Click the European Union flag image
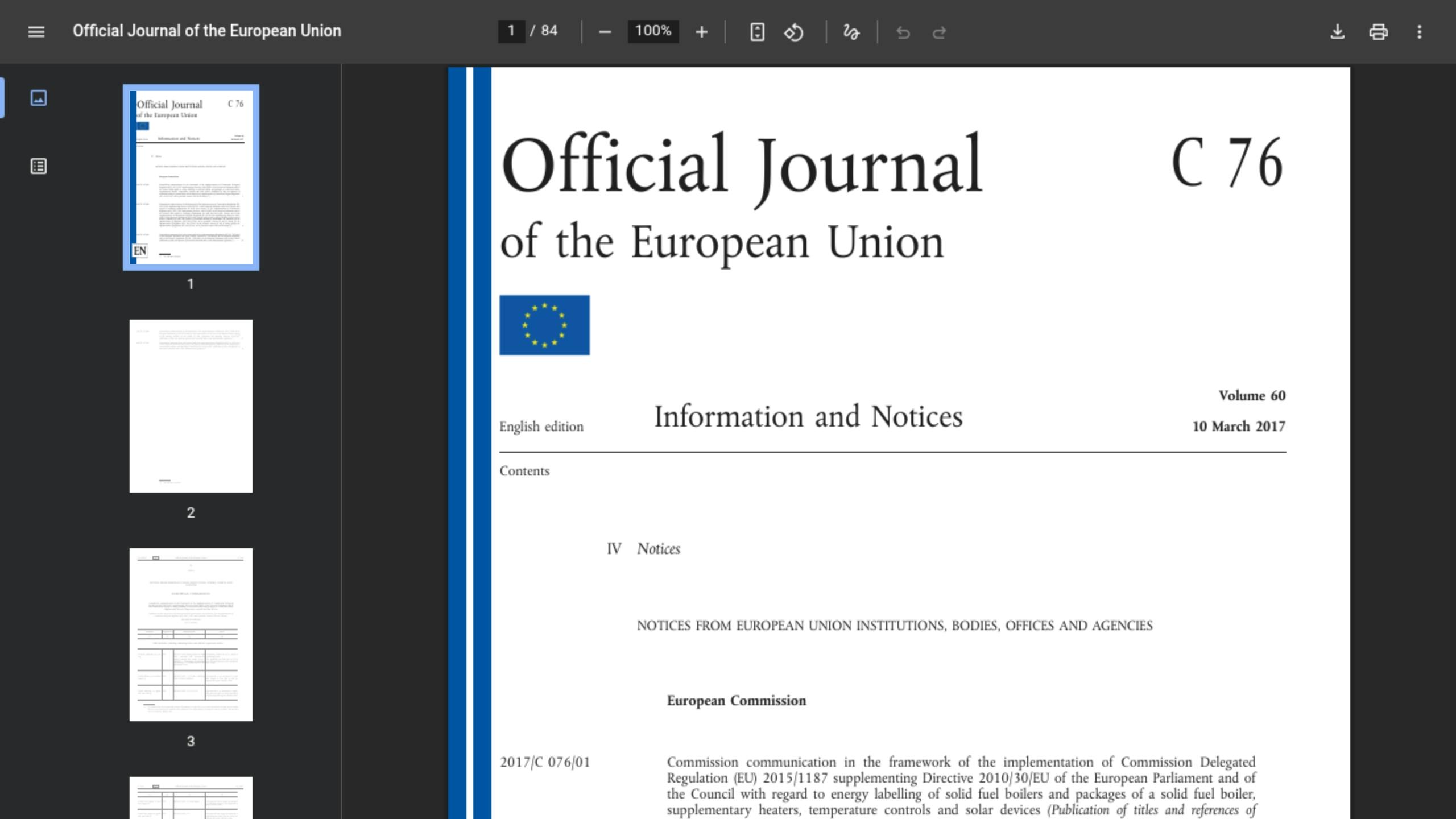1456x819 pixels. (x=544, y=325)
